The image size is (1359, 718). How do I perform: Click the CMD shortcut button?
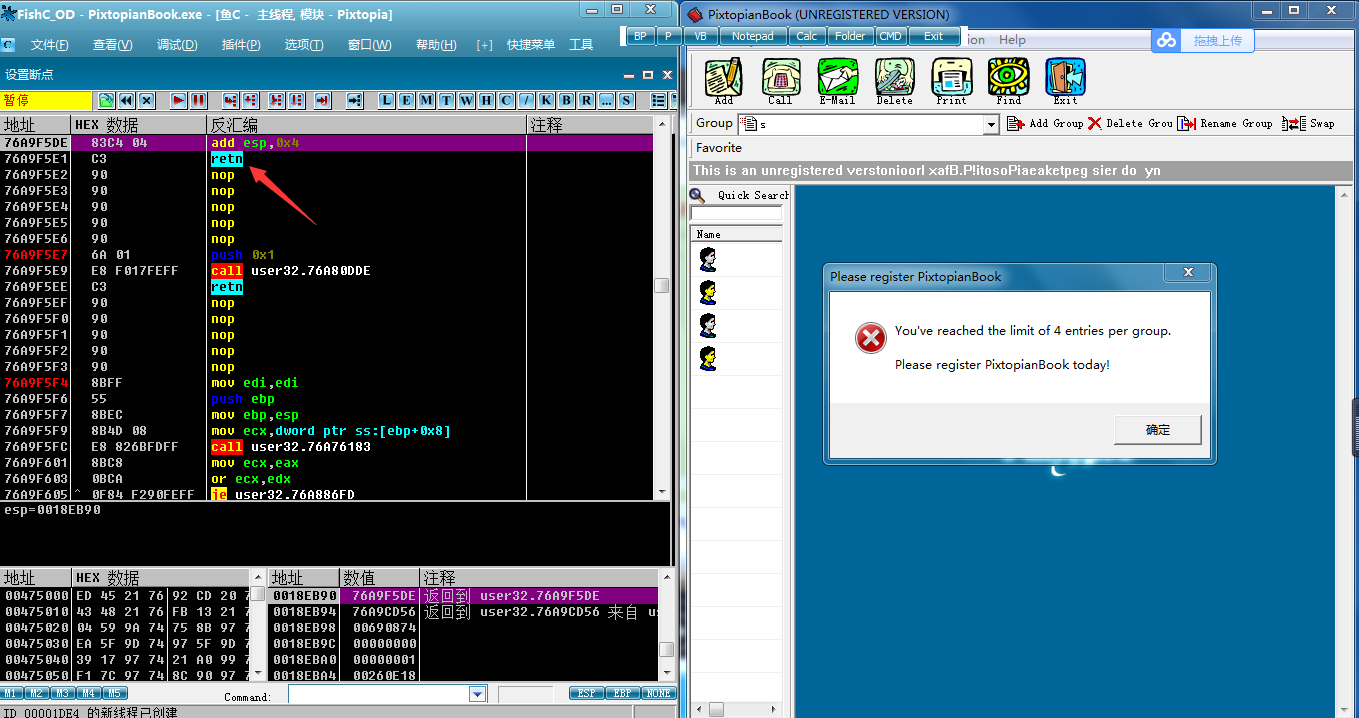pyautogui.click(x=890, y=36)
